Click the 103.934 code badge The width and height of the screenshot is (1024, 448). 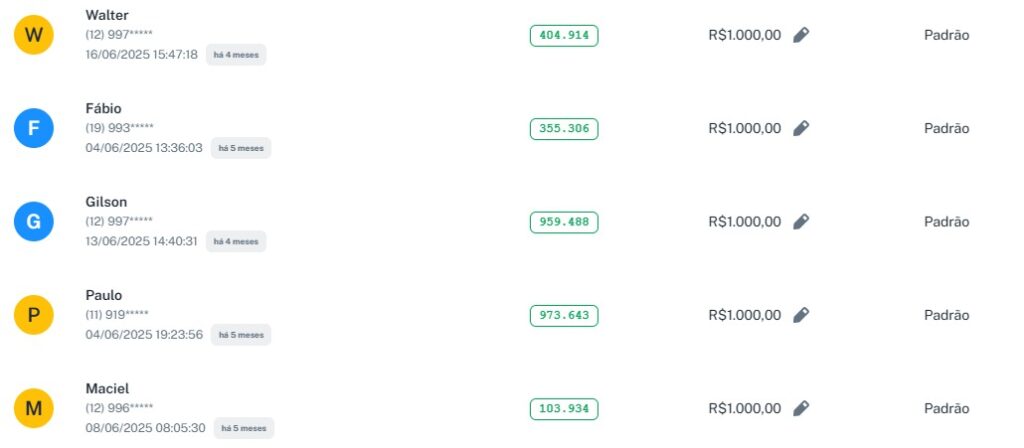pyautogui.click(x=564, y=408)
